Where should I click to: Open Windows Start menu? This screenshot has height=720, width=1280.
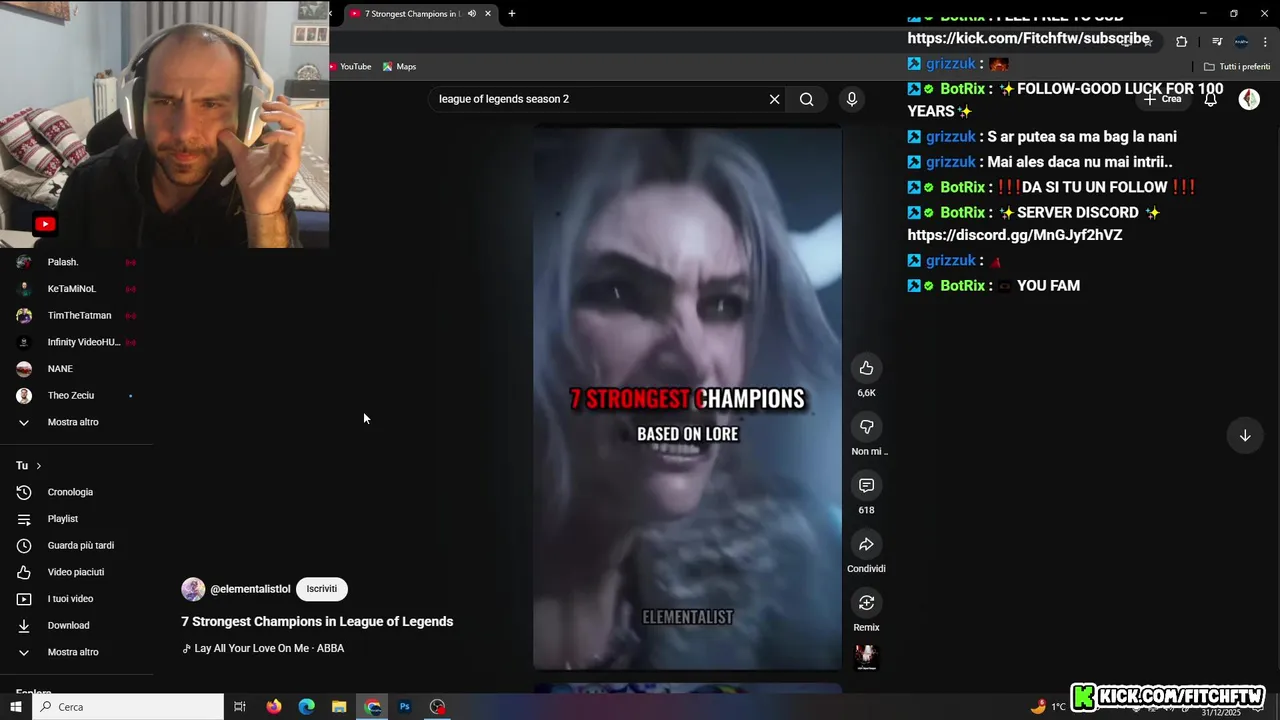point(15,707)
